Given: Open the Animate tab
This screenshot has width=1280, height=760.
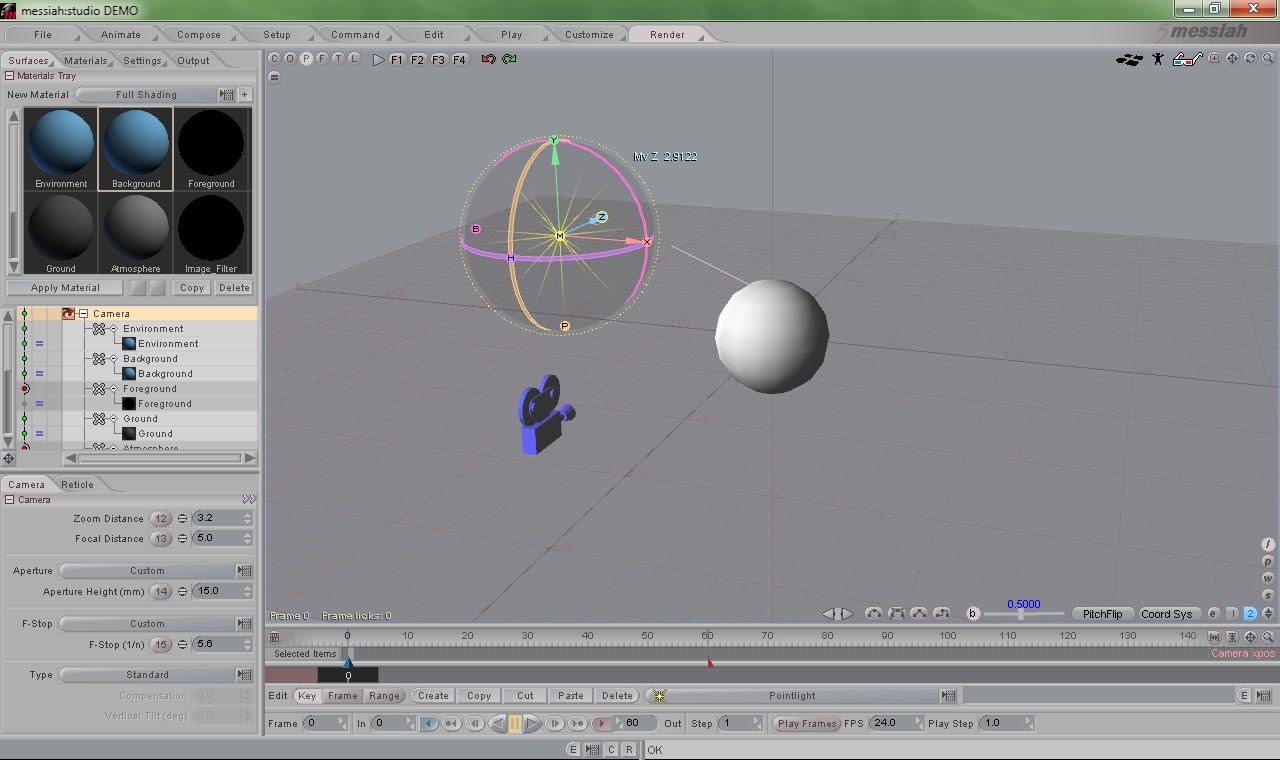Looking at the screenshot, I should click(x=121, y=34).
